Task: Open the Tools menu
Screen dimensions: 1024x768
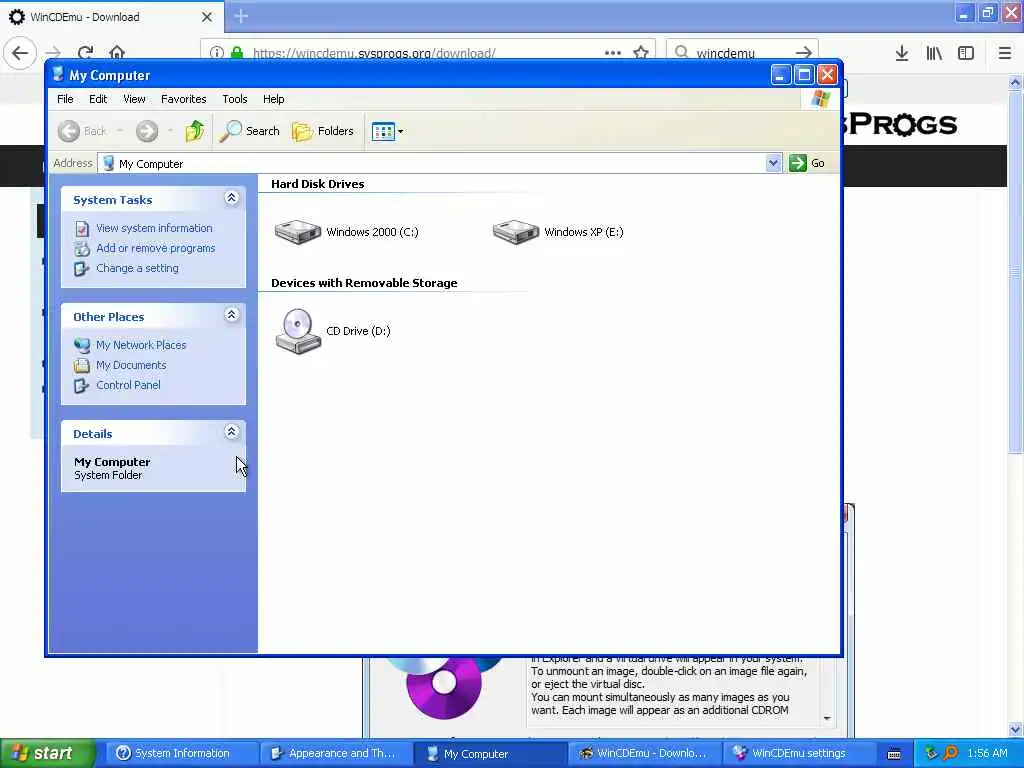Action: [x=234, y=99]
